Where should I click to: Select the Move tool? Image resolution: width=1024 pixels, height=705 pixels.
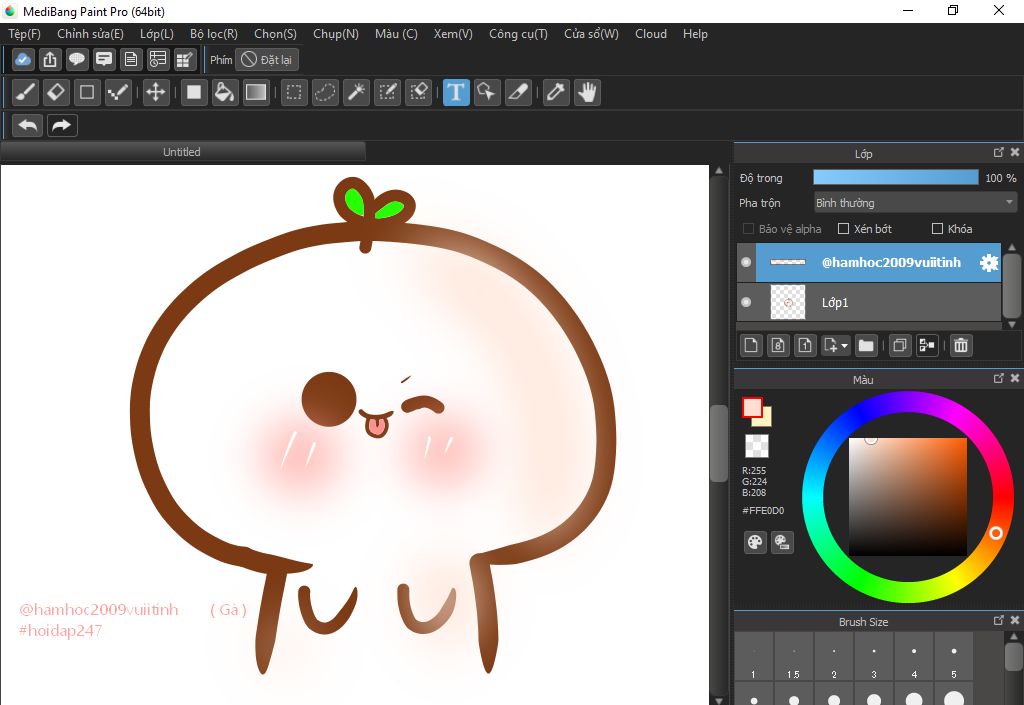pos(155,92)
